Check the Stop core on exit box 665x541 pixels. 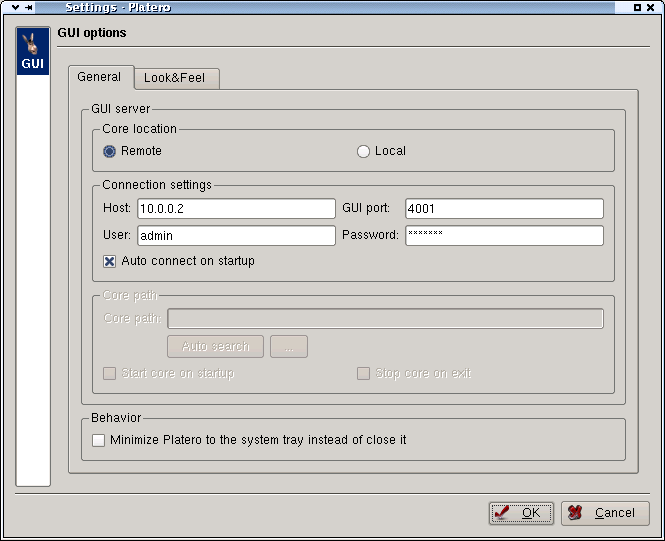364,374
